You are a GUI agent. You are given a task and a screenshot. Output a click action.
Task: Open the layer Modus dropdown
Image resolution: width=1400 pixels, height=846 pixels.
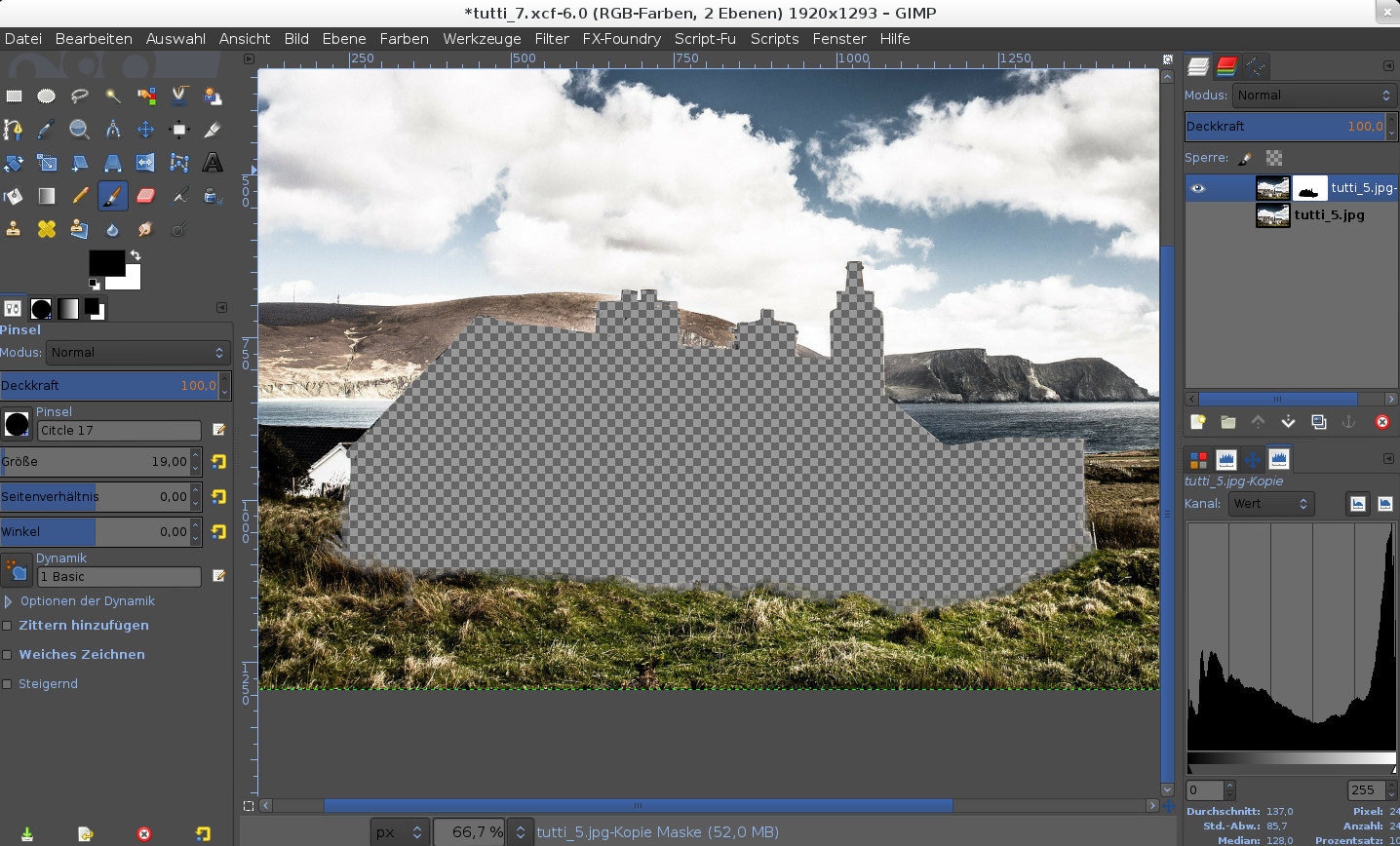1312,96
